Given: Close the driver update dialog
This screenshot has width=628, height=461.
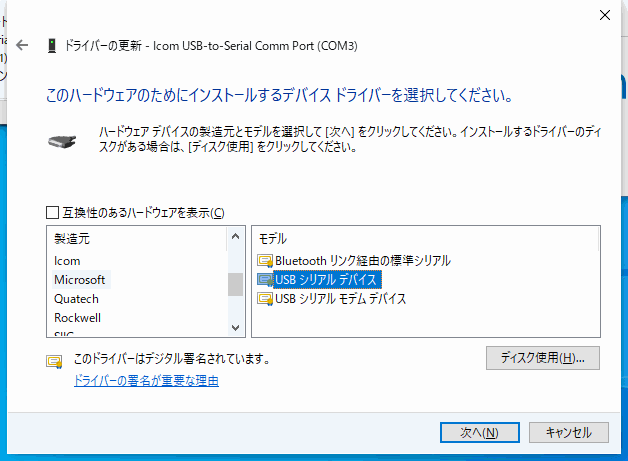Looking at the screenshot, I should [605, 15].
